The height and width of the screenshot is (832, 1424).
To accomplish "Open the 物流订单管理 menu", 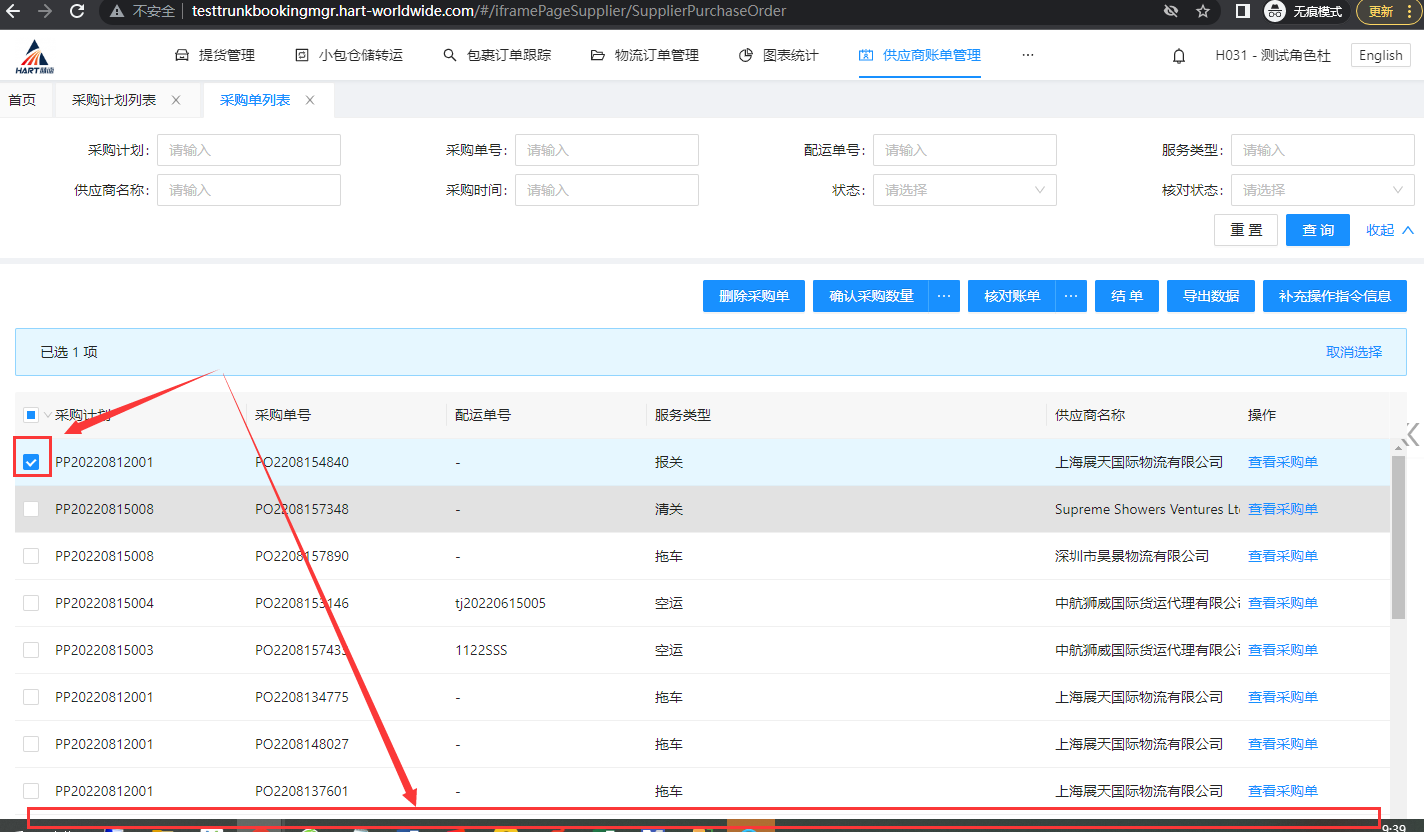I will 645,55.
